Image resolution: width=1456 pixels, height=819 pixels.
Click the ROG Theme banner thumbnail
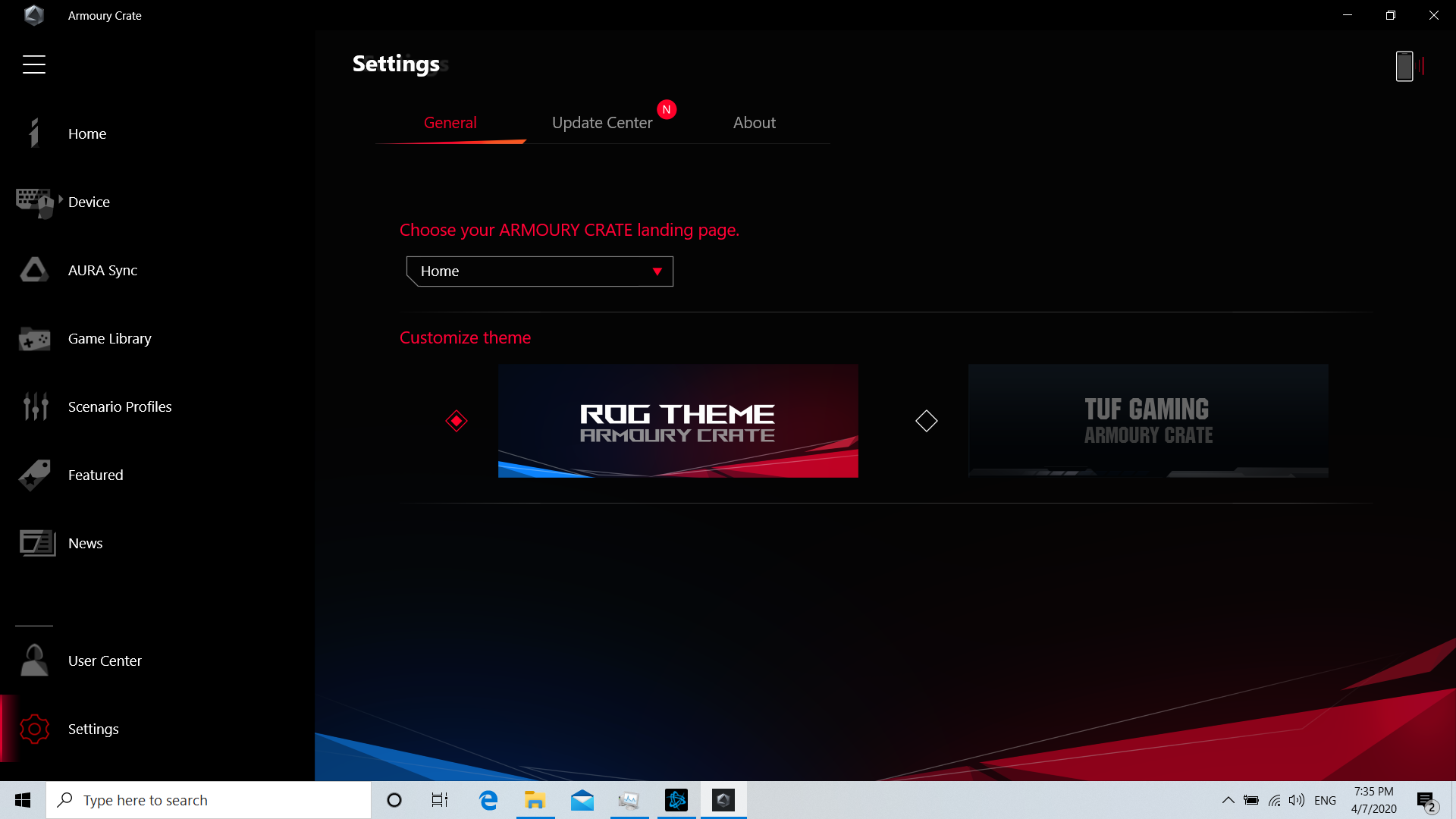coord(678,421)
